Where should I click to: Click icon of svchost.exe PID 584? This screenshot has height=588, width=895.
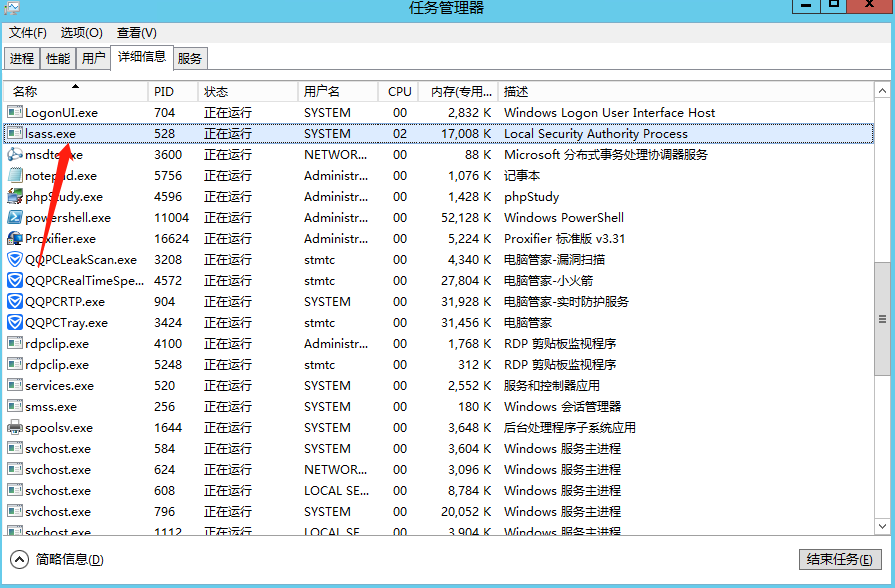pos(15,449)
